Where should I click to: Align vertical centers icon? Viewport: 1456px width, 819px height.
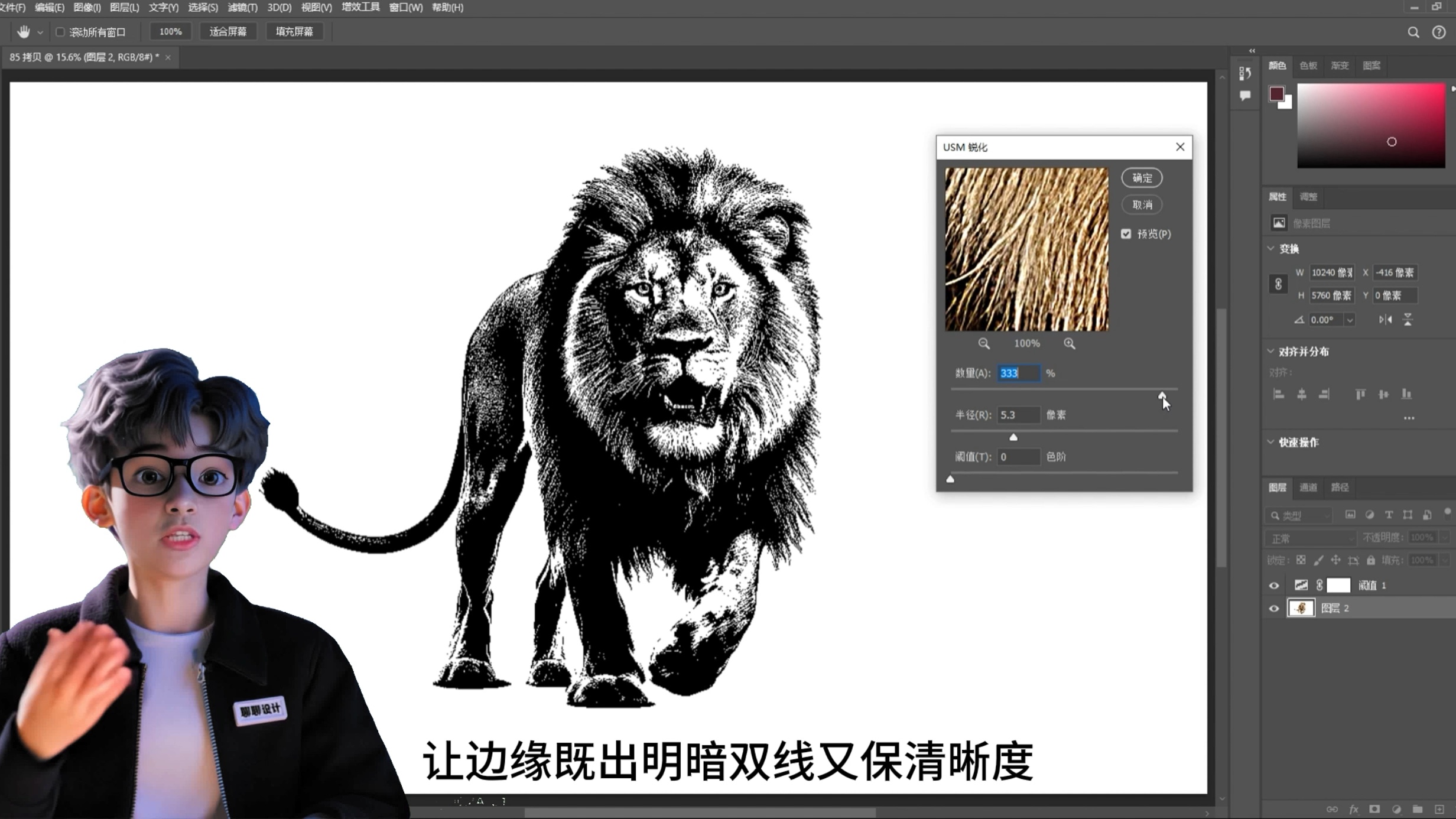click(1383, 394)
